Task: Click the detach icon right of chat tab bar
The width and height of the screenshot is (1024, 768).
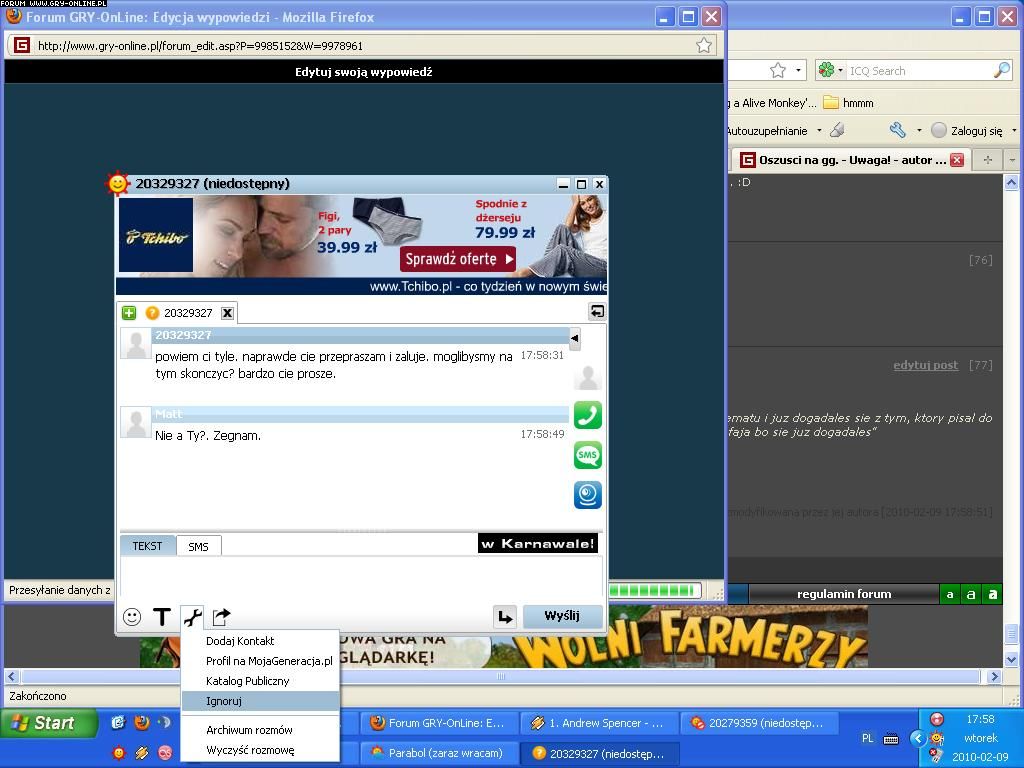Action: 597,312
